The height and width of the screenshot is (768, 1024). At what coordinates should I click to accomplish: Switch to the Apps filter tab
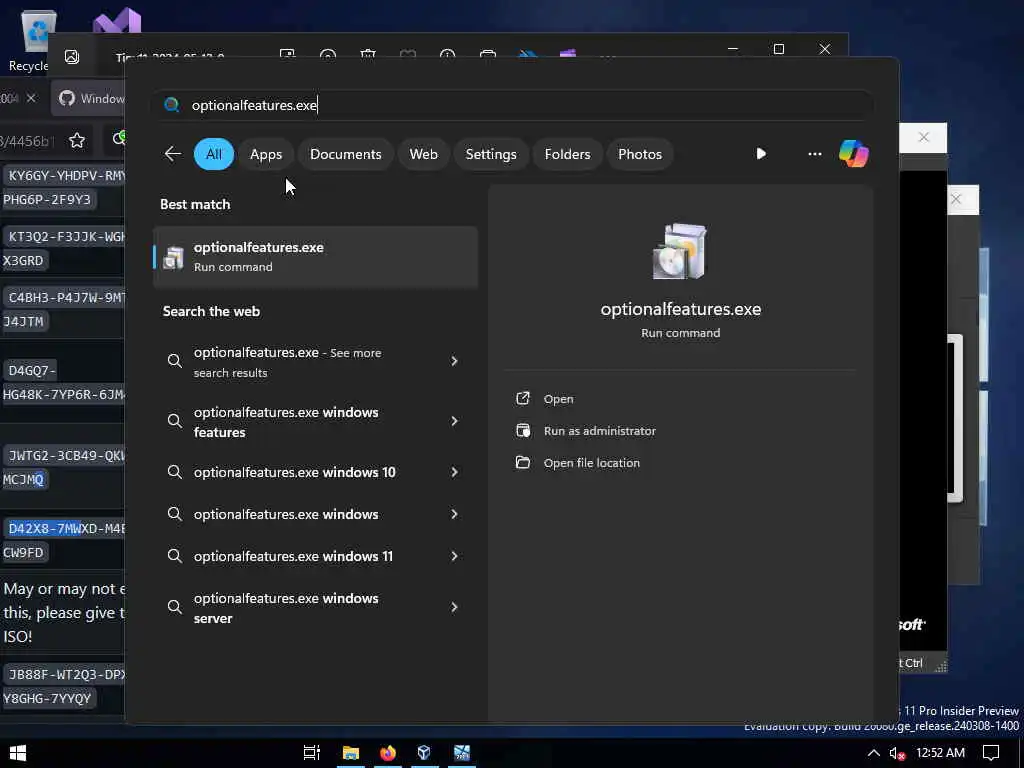pos(266,154)
